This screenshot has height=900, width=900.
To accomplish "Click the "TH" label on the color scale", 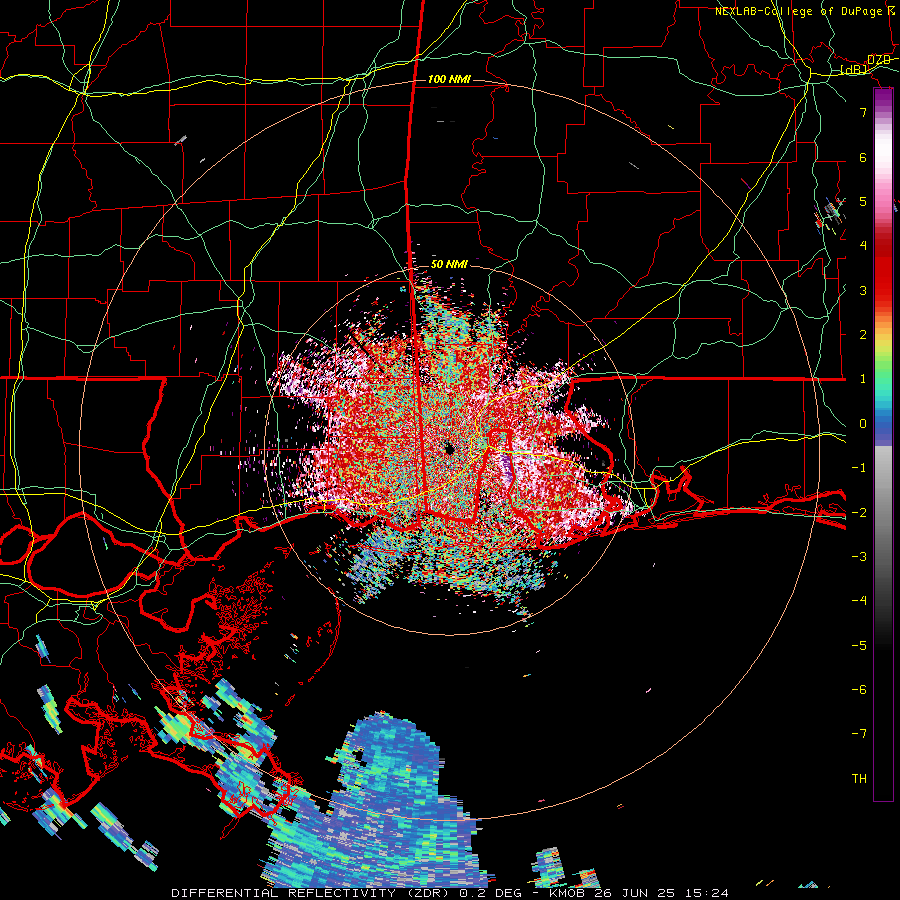I will (x=859, y=779).
